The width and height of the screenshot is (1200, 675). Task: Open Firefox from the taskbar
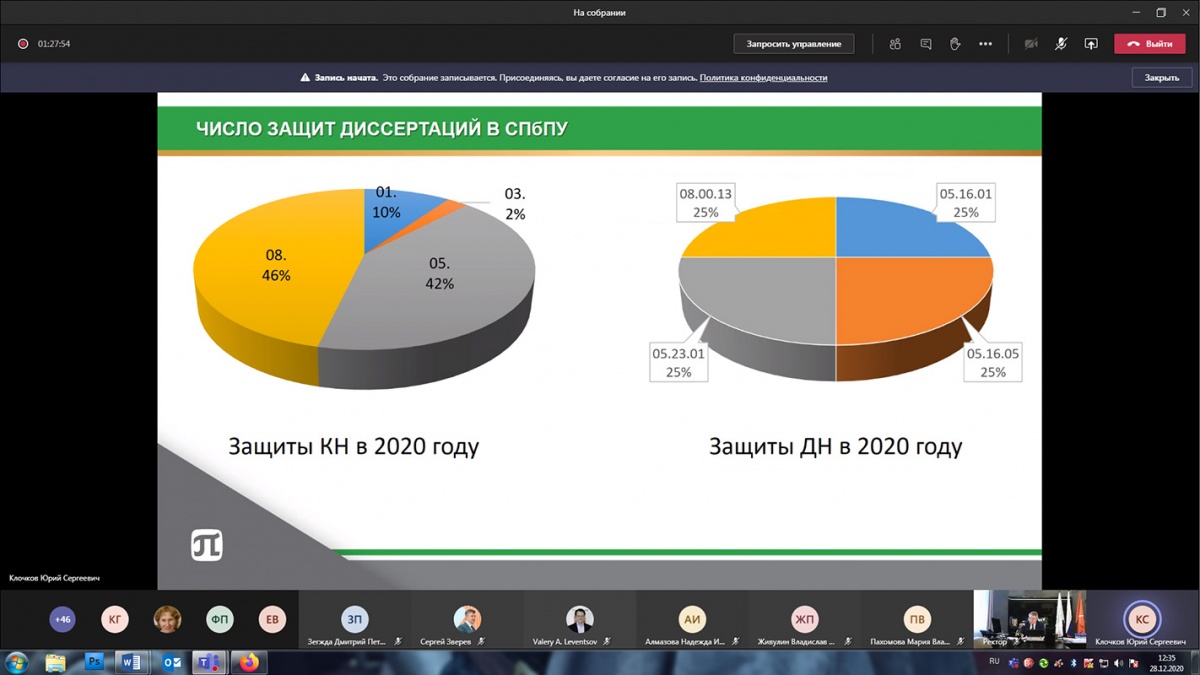[x=248, y=662]
